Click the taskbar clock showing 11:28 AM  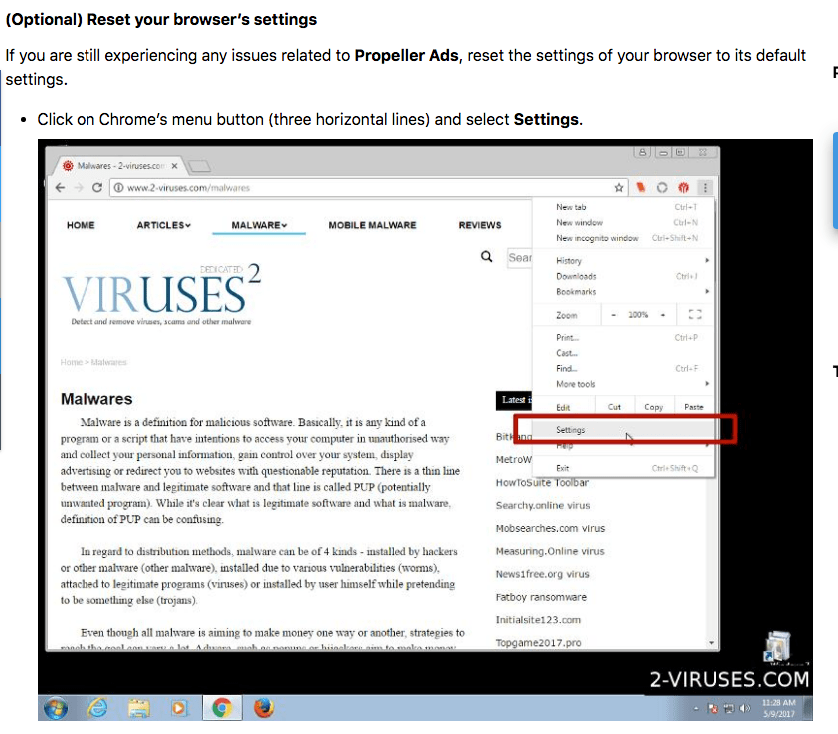click(x=779, y=708)
